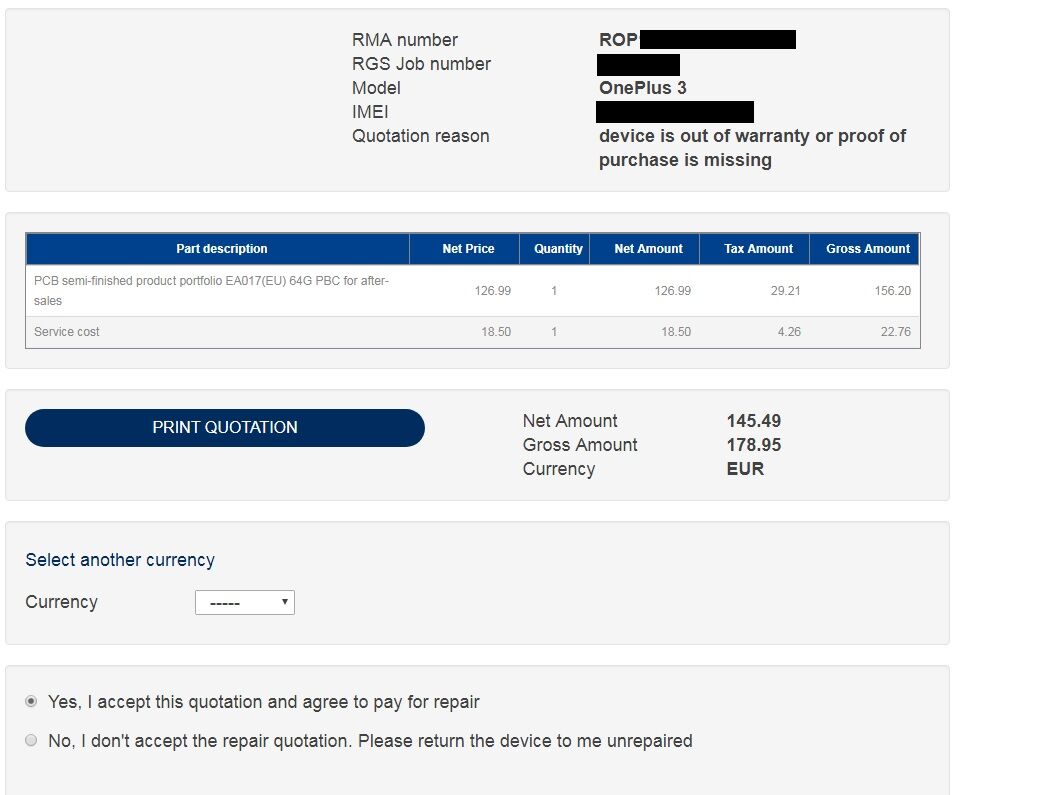Click the RMA number starting with ROP
Viewport: 1048px width, 795px height.
pos(619,40)
